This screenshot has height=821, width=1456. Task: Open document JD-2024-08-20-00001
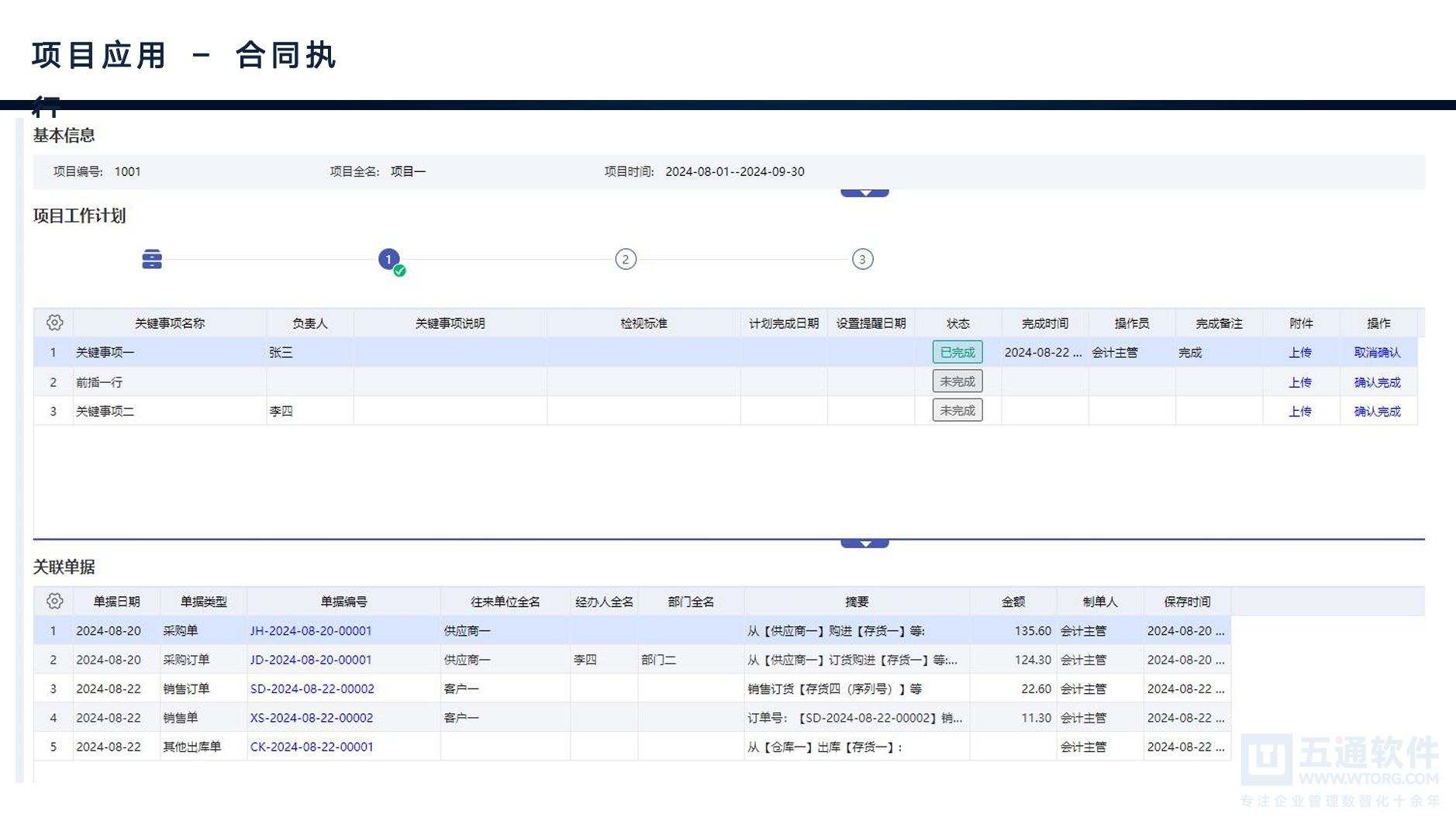click(x=311, y=660)
